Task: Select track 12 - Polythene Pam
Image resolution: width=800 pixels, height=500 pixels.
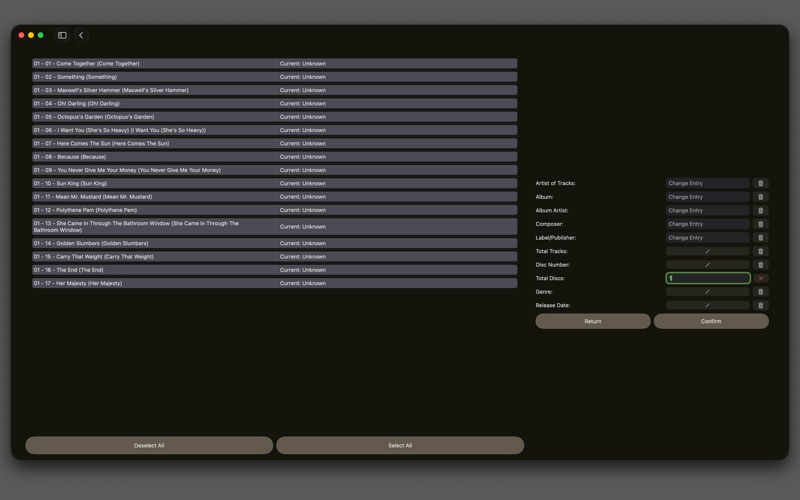Action: tap(274, 210)
